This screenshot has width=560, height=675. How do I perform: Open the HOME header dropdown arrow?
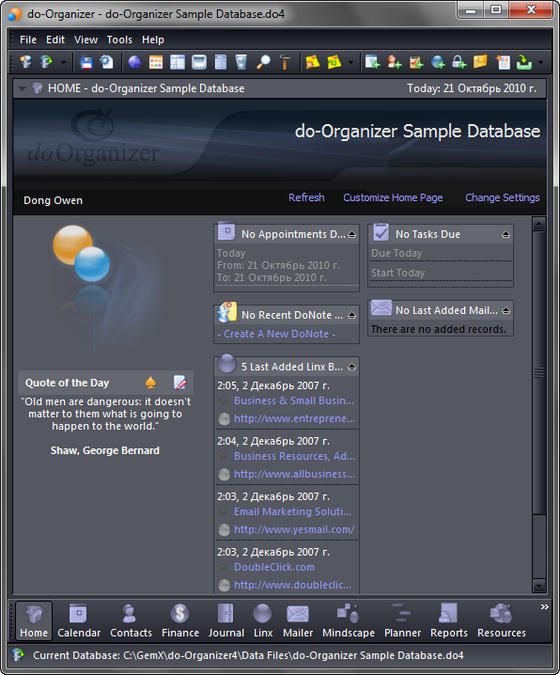(22, 89)
